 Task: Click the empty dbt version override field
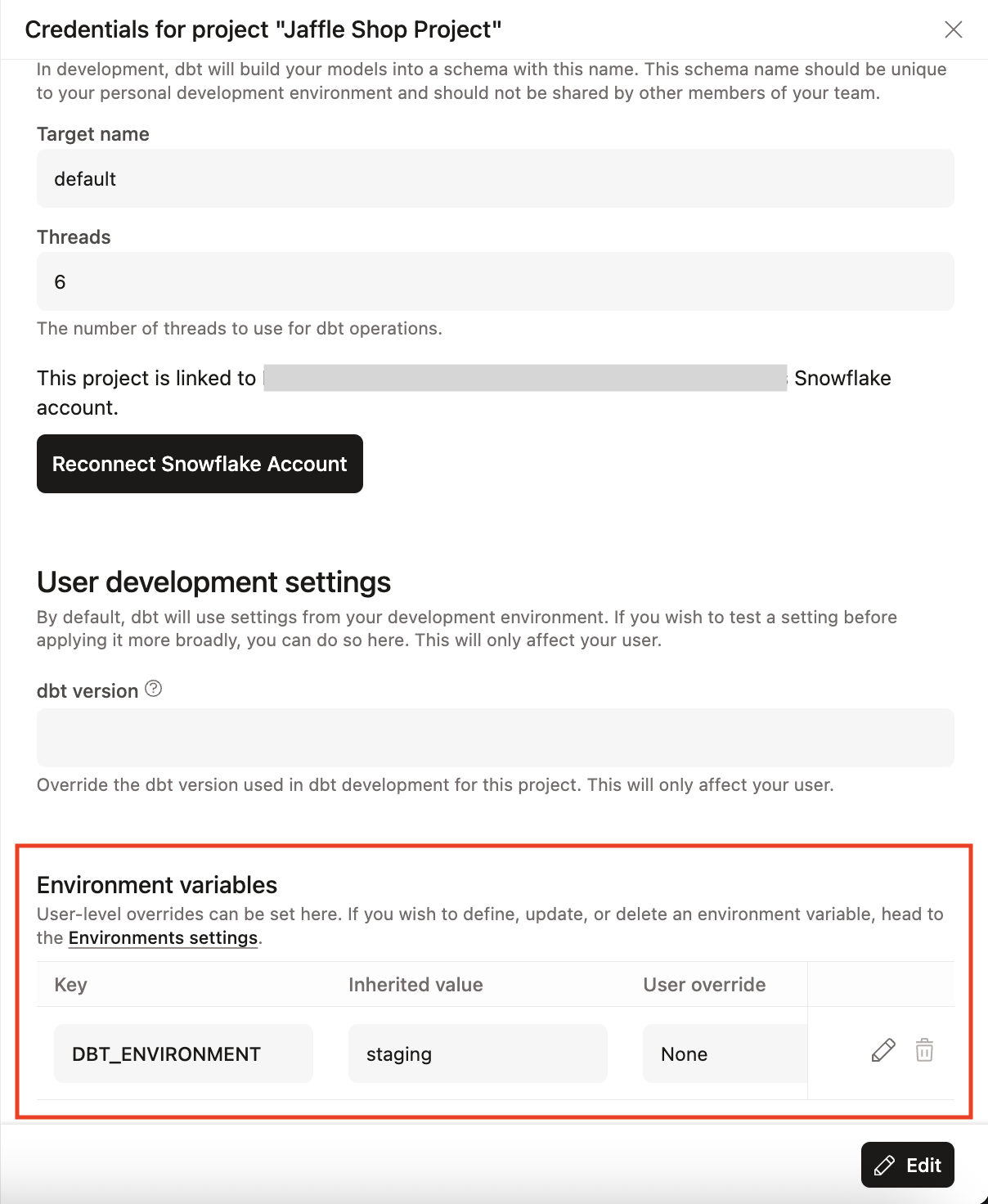[495, 737]
